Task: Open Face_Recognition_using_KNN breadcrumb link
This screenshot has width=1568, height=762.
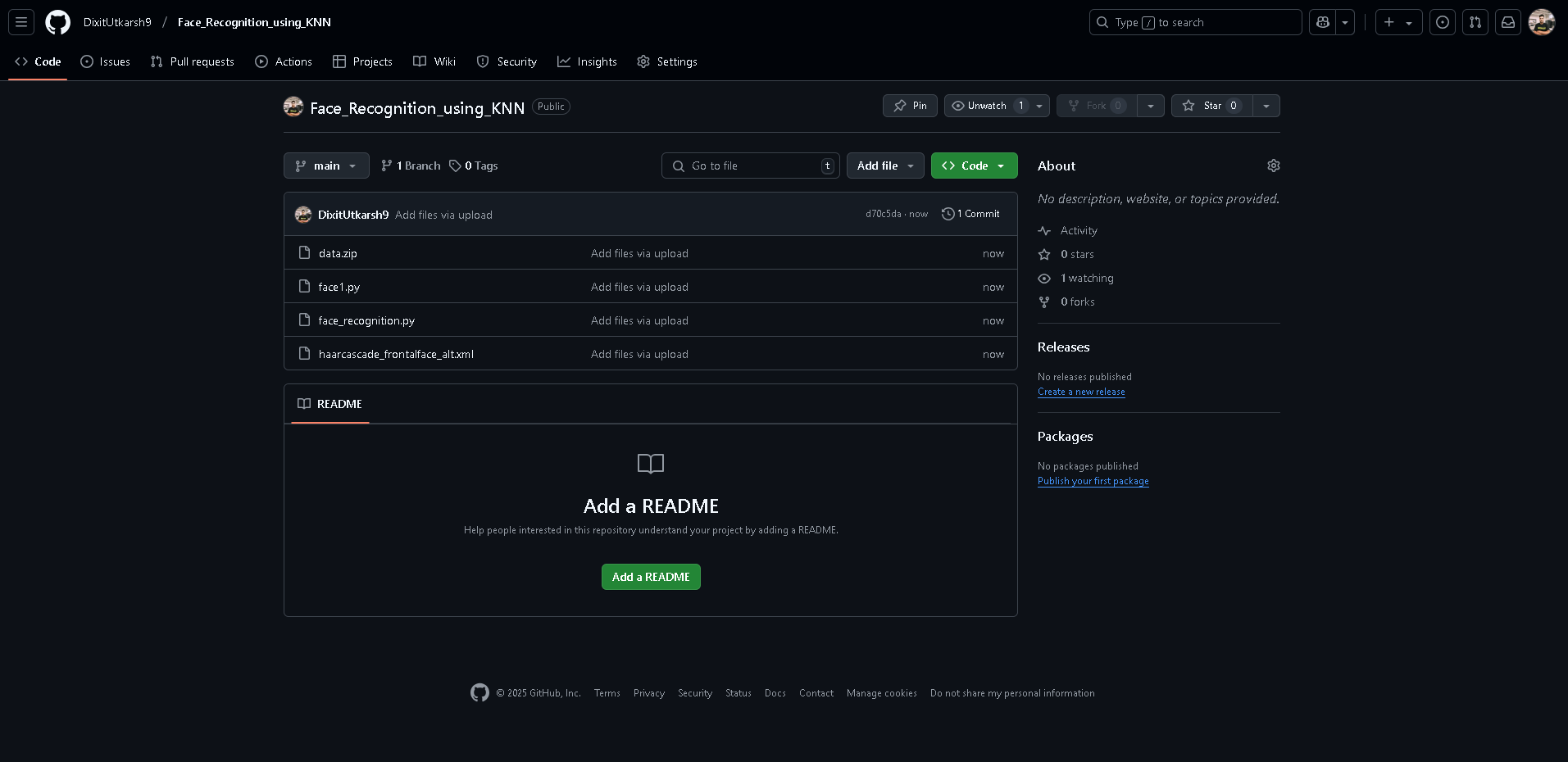Action: tap(254, 22)
